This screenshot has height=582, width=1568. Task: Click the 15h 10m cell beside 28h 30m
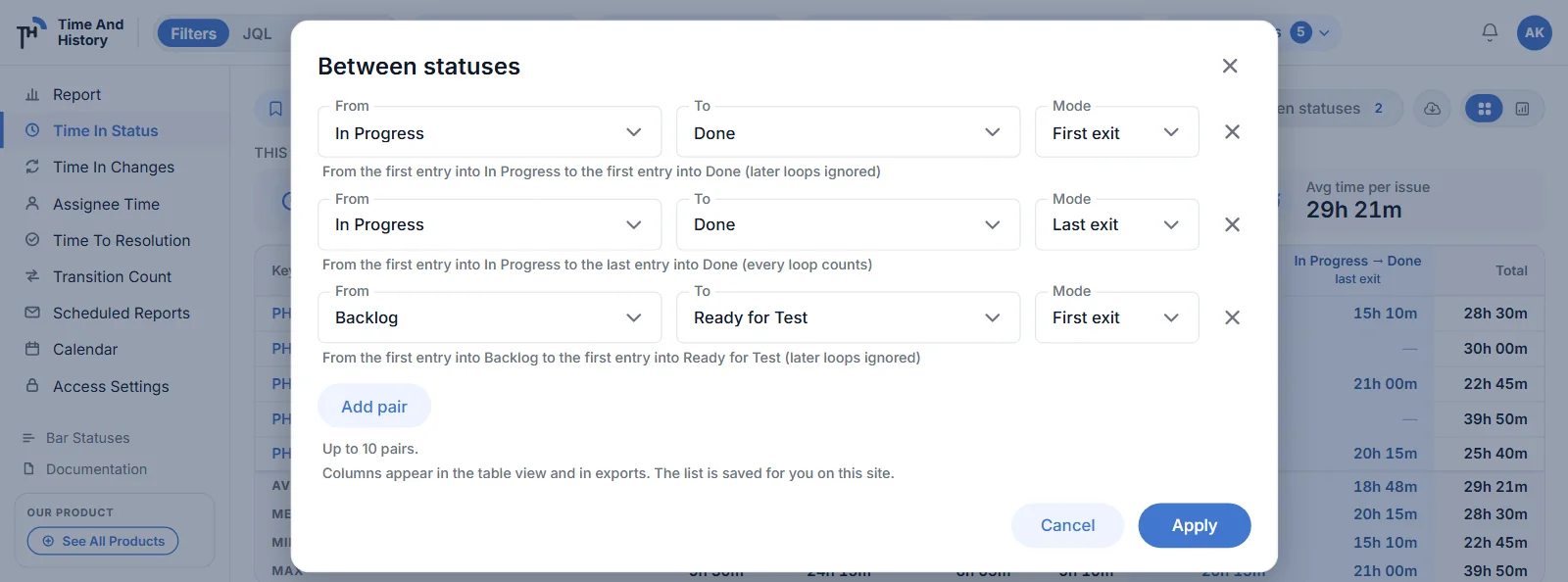1385,313
